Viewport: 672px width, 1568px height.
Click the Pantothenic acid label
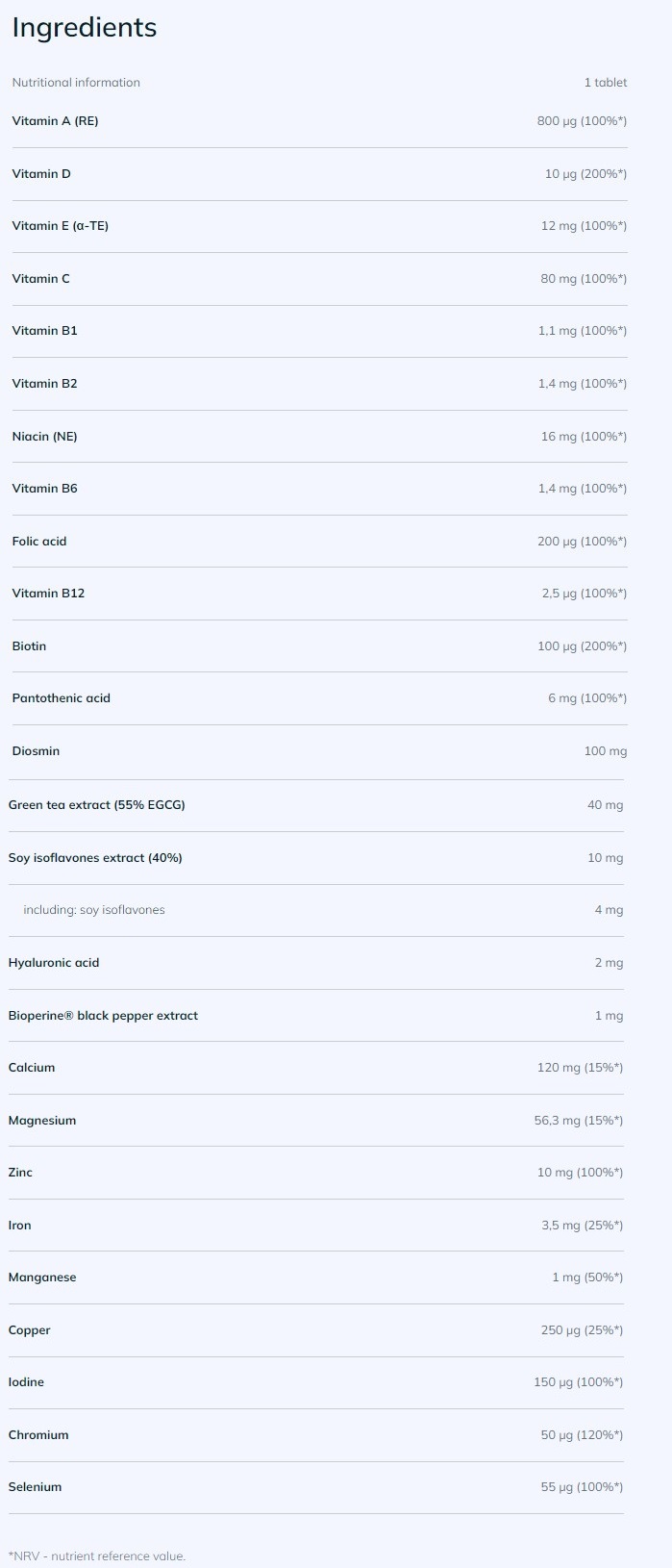[x=61, y=698]
